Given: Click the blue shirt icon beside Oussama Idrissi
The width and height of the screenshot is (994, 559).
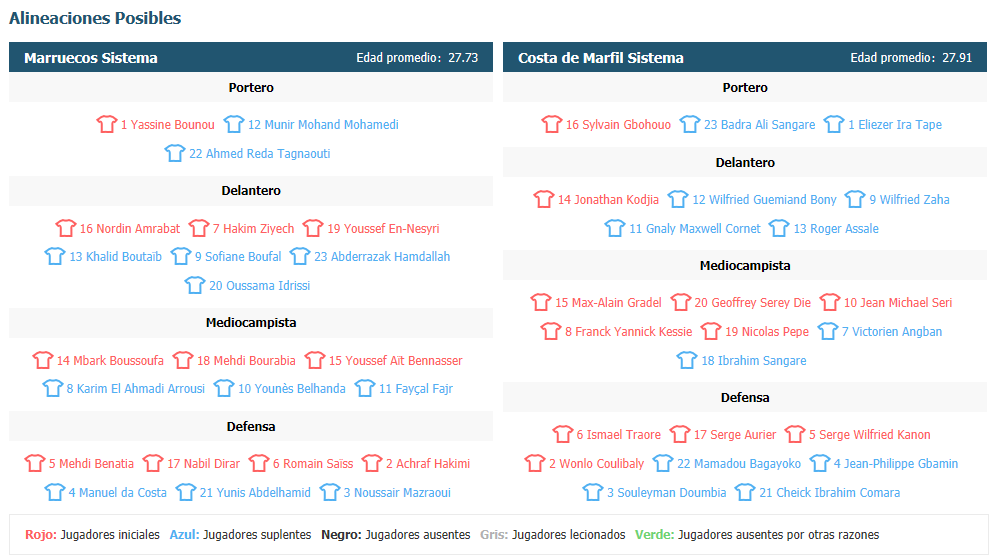Looking at the screenshot, I should point(195,285).
